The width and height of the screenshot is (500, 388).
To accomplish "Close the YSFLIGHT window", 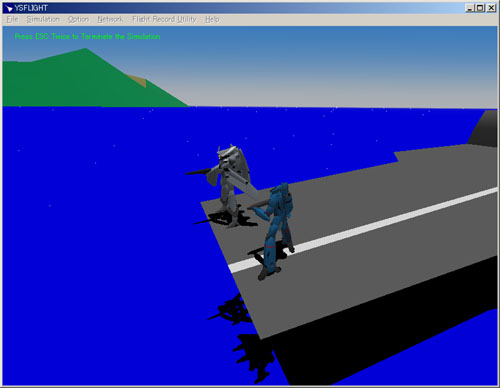I will tap(491, 8).
